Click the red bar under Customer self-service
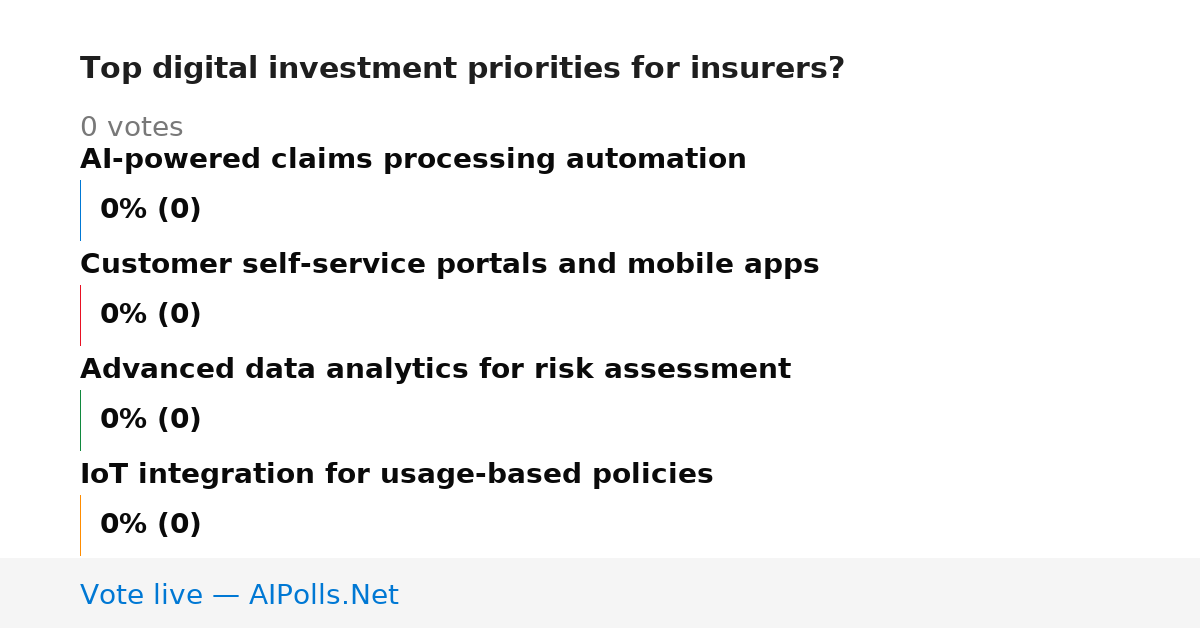The width and height of the screenshot is (1200, 628). click(80, 315)
